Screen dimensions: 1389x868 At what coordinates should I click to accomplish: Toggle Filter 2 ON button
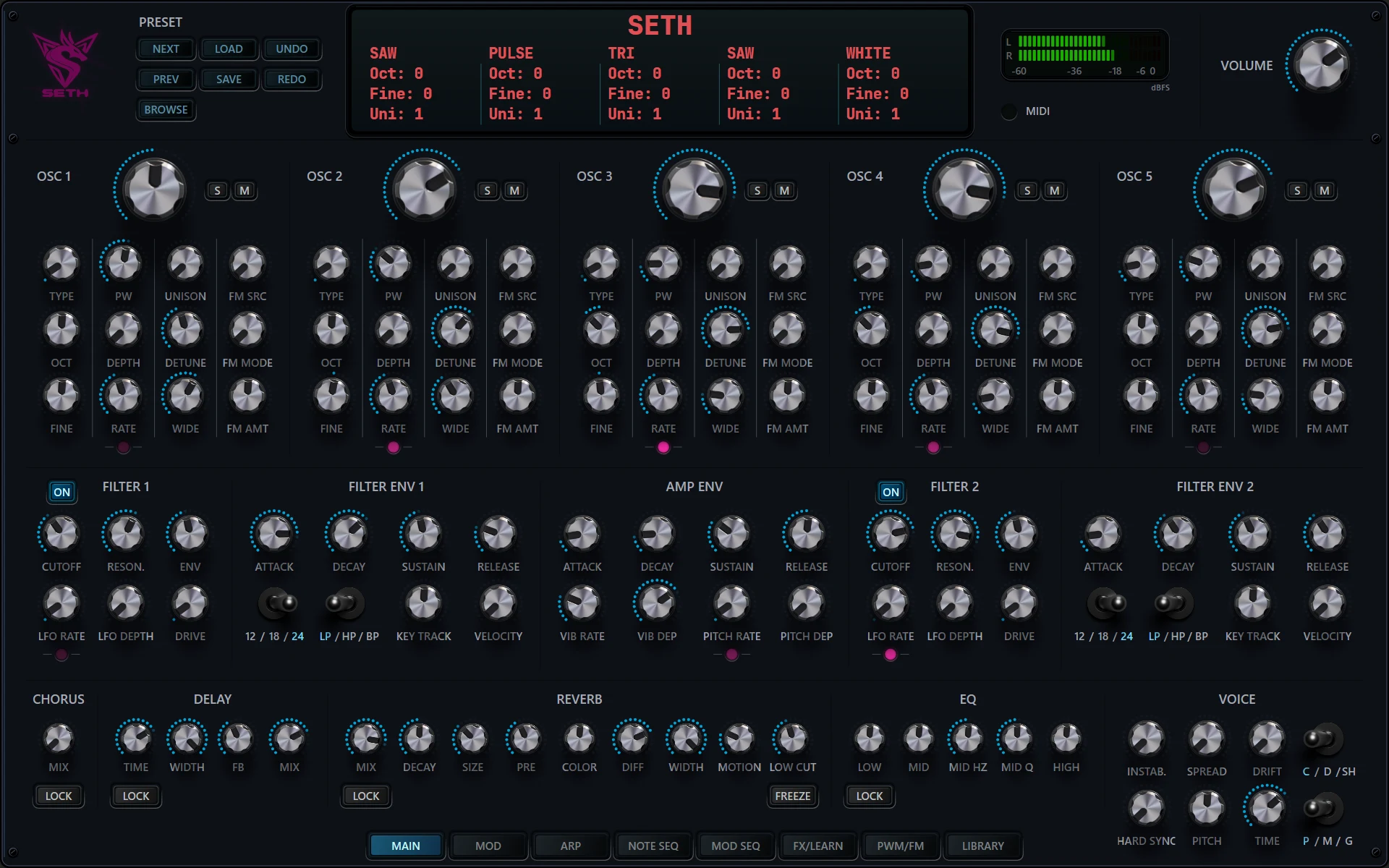pos(891,492)
